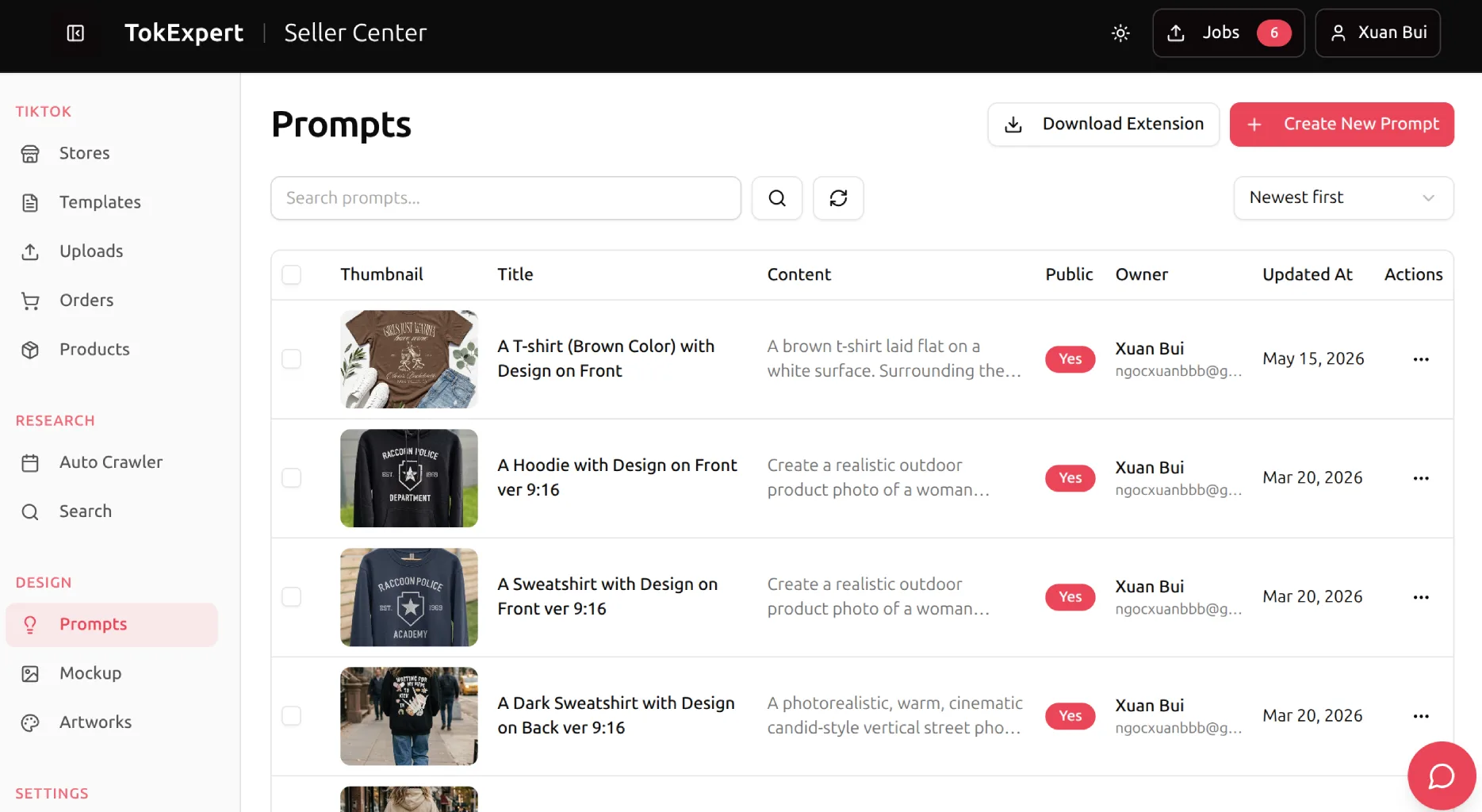
Task: Click Create New Prompt button
Action: pos(1342,124)
